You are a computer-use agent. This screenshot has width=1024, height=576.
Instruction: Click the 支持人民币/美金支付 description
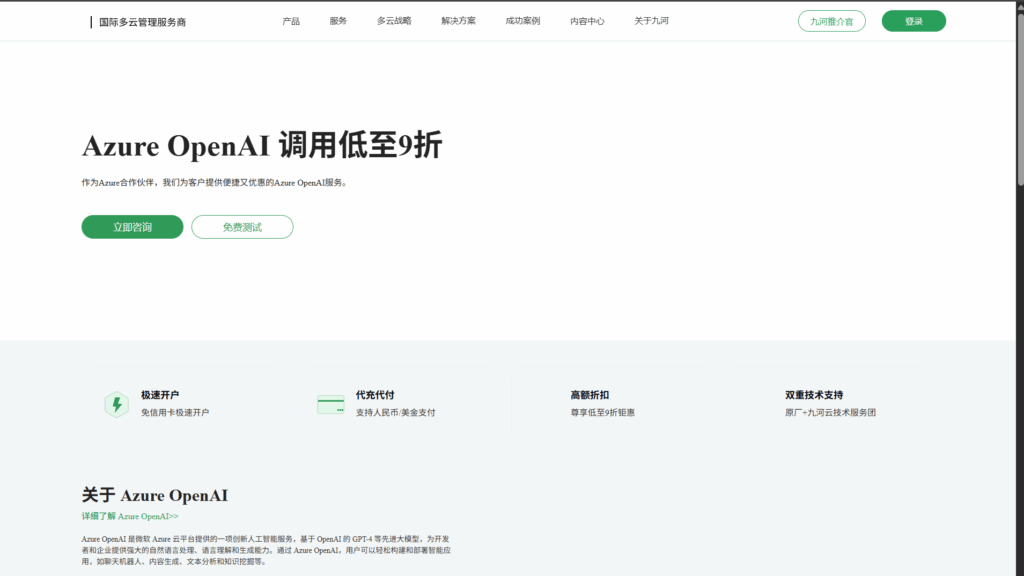(396, 413)
